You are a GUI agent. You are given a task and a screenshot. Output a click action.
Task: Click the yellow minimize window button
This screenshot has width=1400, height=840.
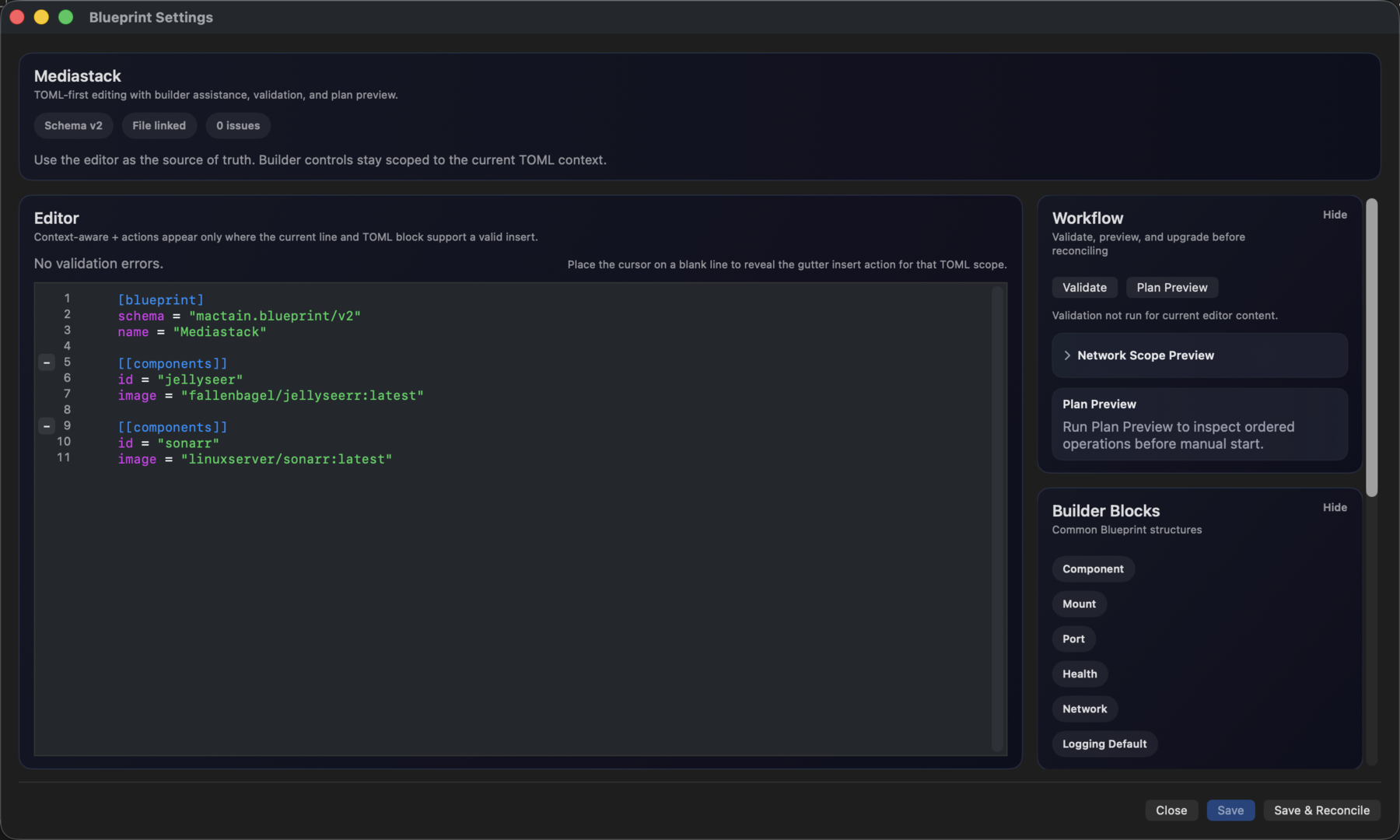coord(41,17)
